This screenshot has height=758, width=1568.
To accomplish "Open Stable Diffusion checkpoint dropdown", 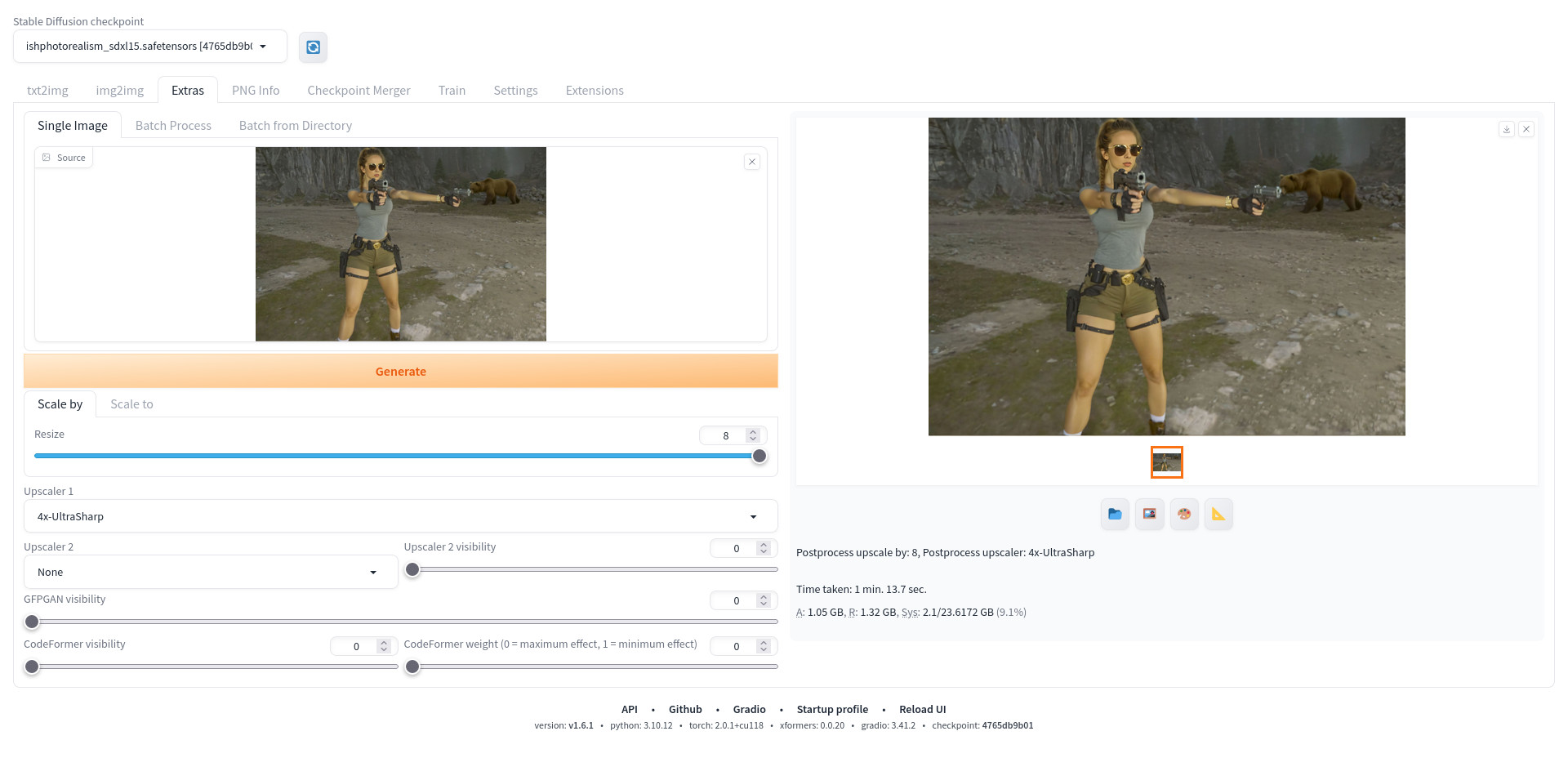I will click(150, 47).
